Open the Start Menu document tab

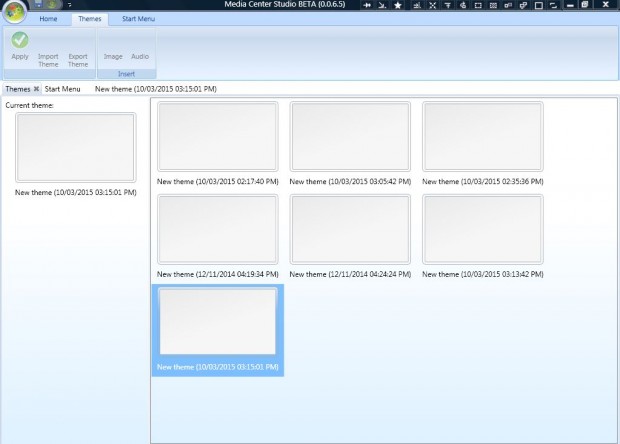62,89
